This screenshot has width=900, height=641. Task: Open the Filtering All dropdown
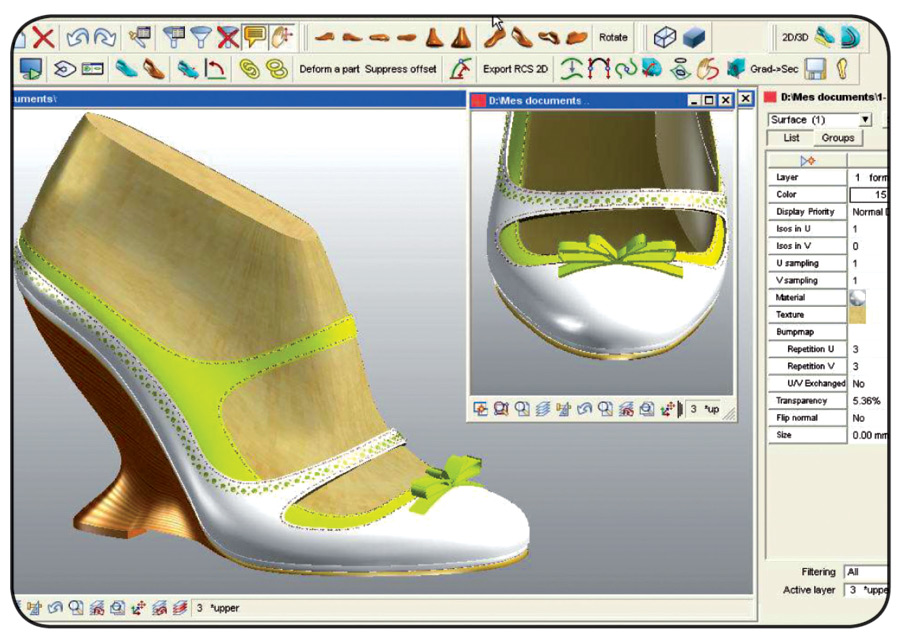pyautogui.click(x=864, y=572)
